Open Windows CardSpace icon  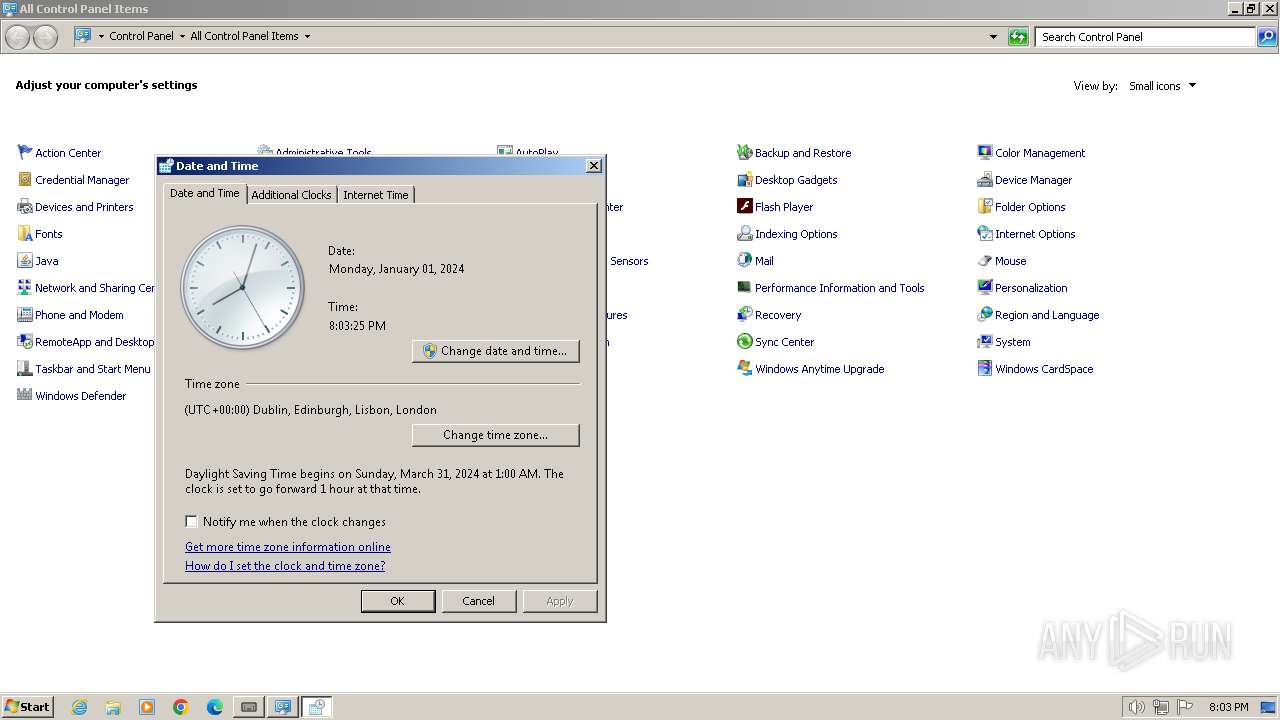pos(985,369)
